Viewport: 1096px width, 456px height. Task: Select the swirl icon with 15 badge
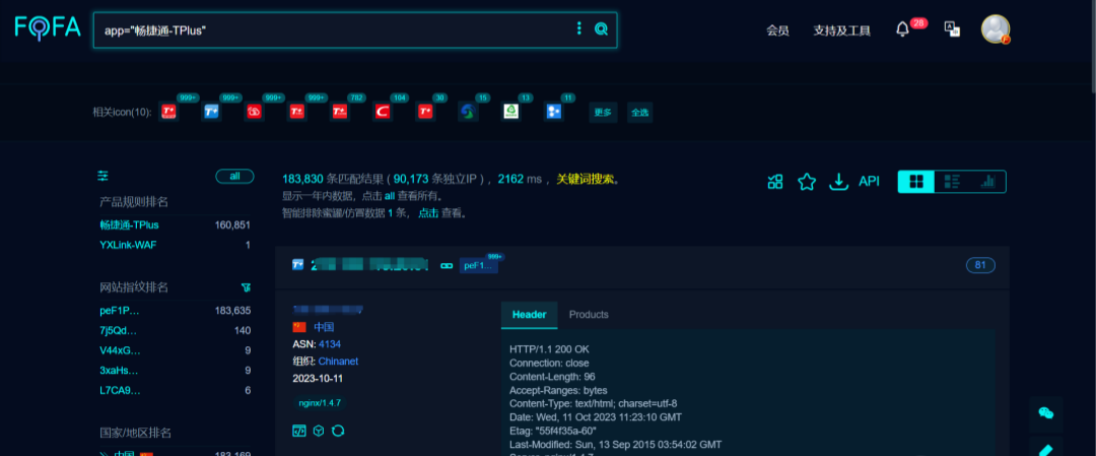tap(468, 111)
